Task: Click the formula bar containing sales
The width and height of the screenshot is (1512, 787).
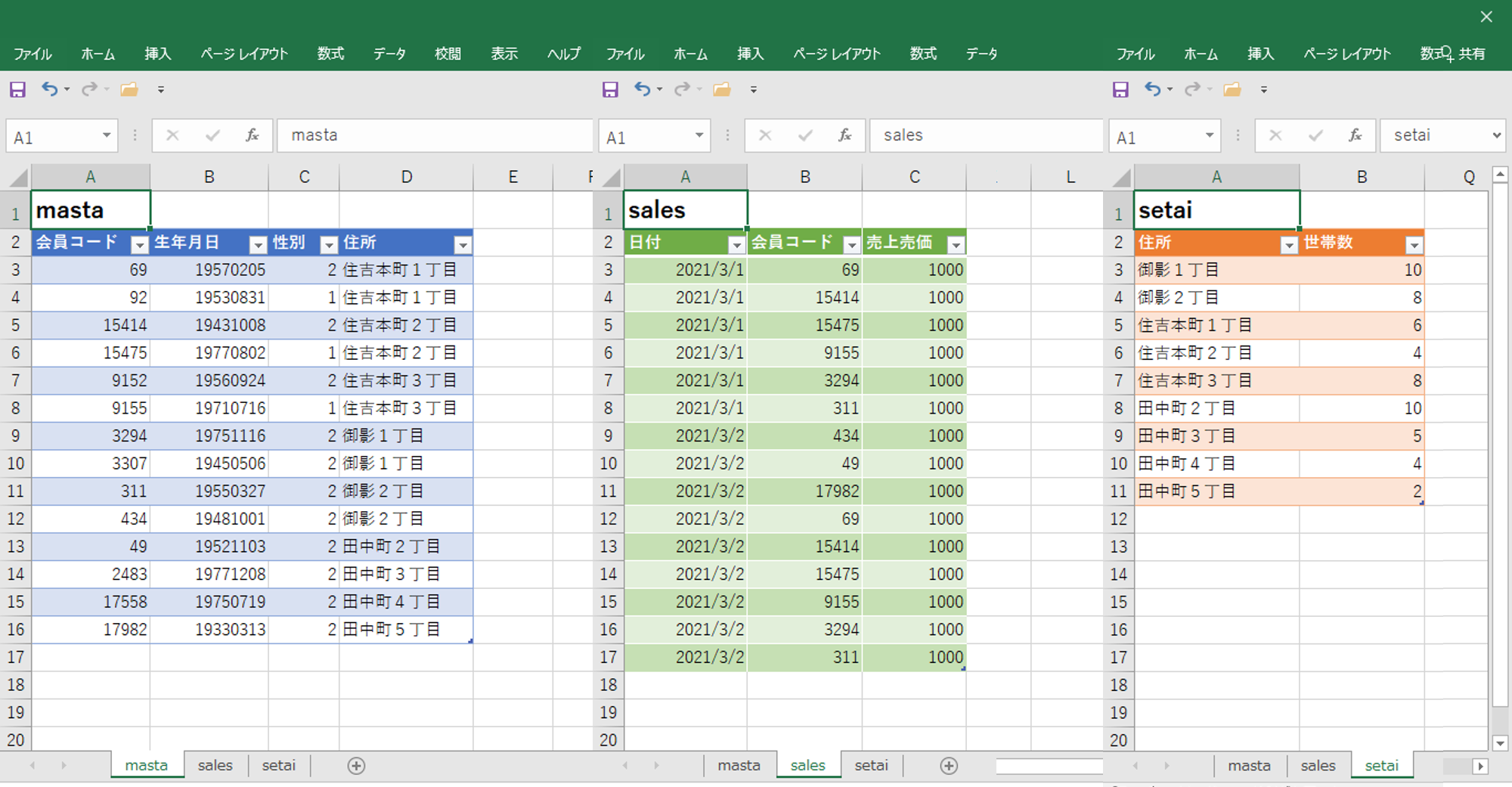Action: coord(983,136)
